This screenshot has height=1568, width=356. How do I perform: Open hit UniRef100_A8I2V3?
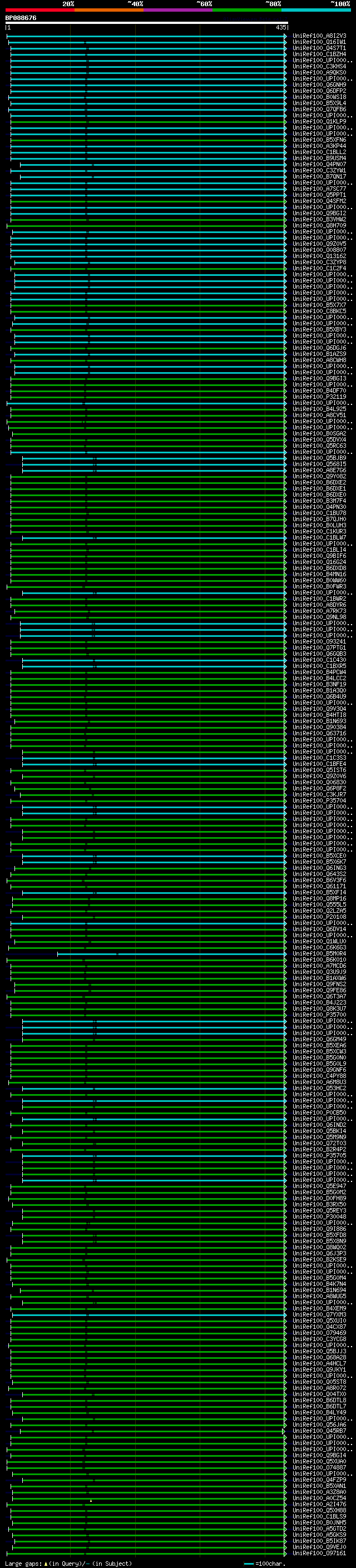click(319, 36)
